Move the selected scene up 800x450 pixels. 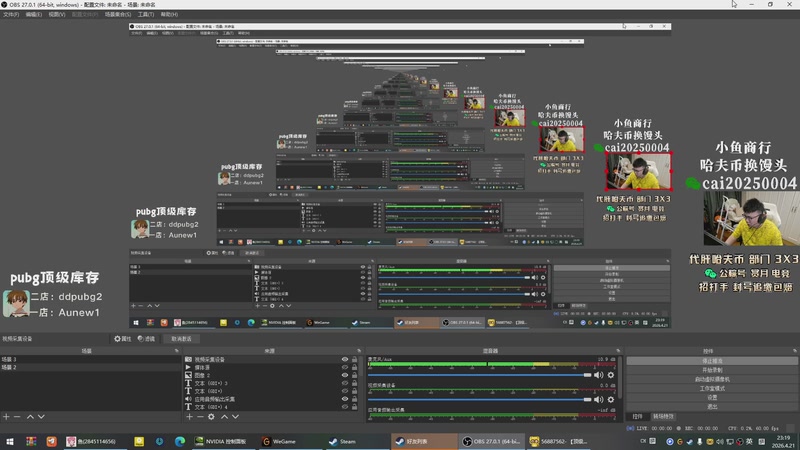(x=30, y=417)
